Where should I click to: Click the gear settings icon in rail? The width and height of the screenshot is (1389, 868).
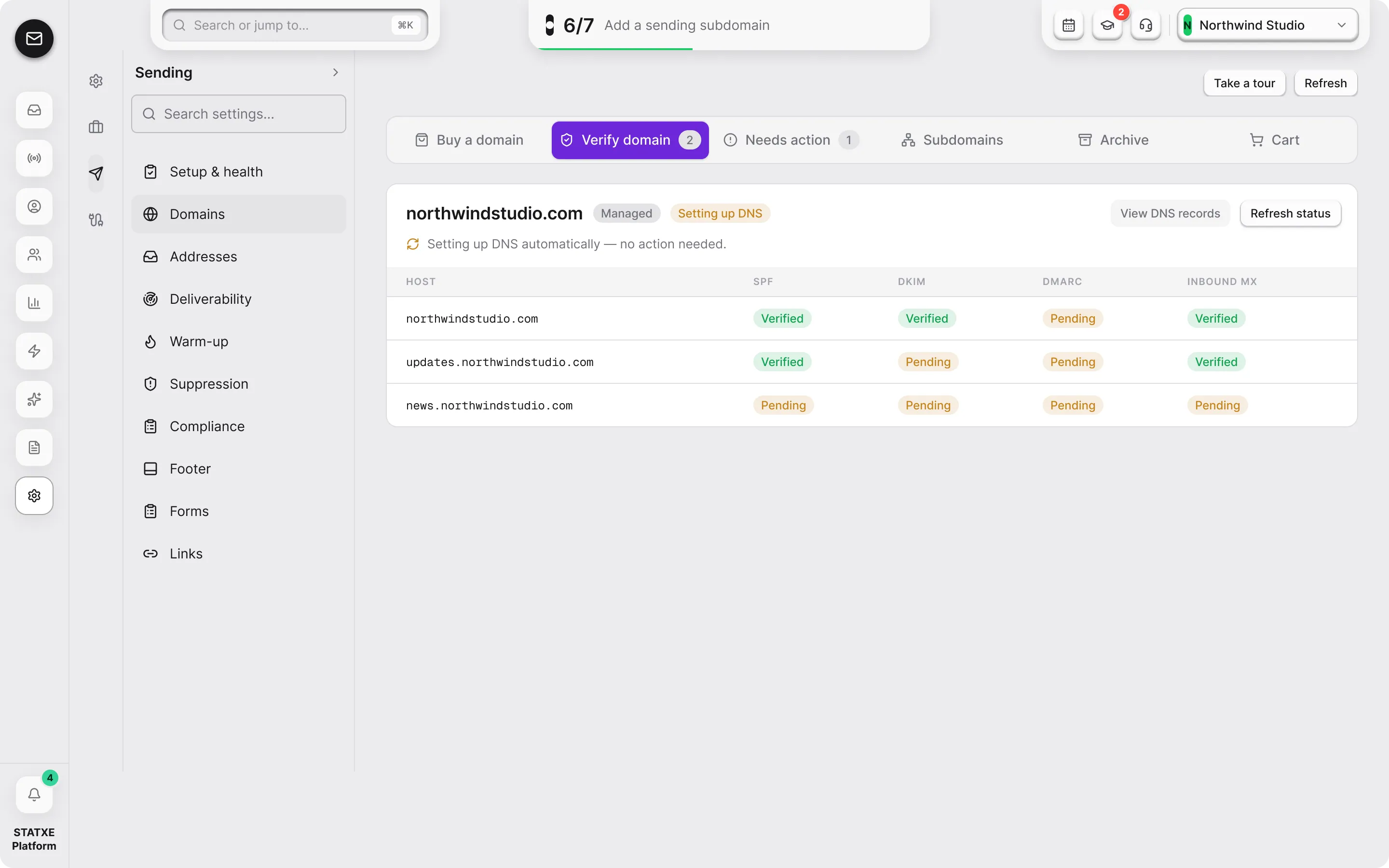pos(34,495)
